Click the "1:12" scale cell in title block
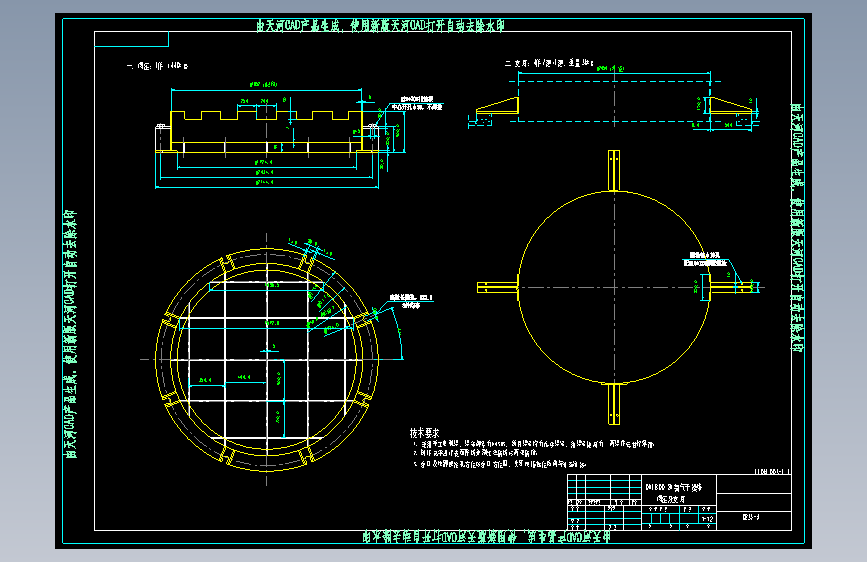 pos(707,519)
